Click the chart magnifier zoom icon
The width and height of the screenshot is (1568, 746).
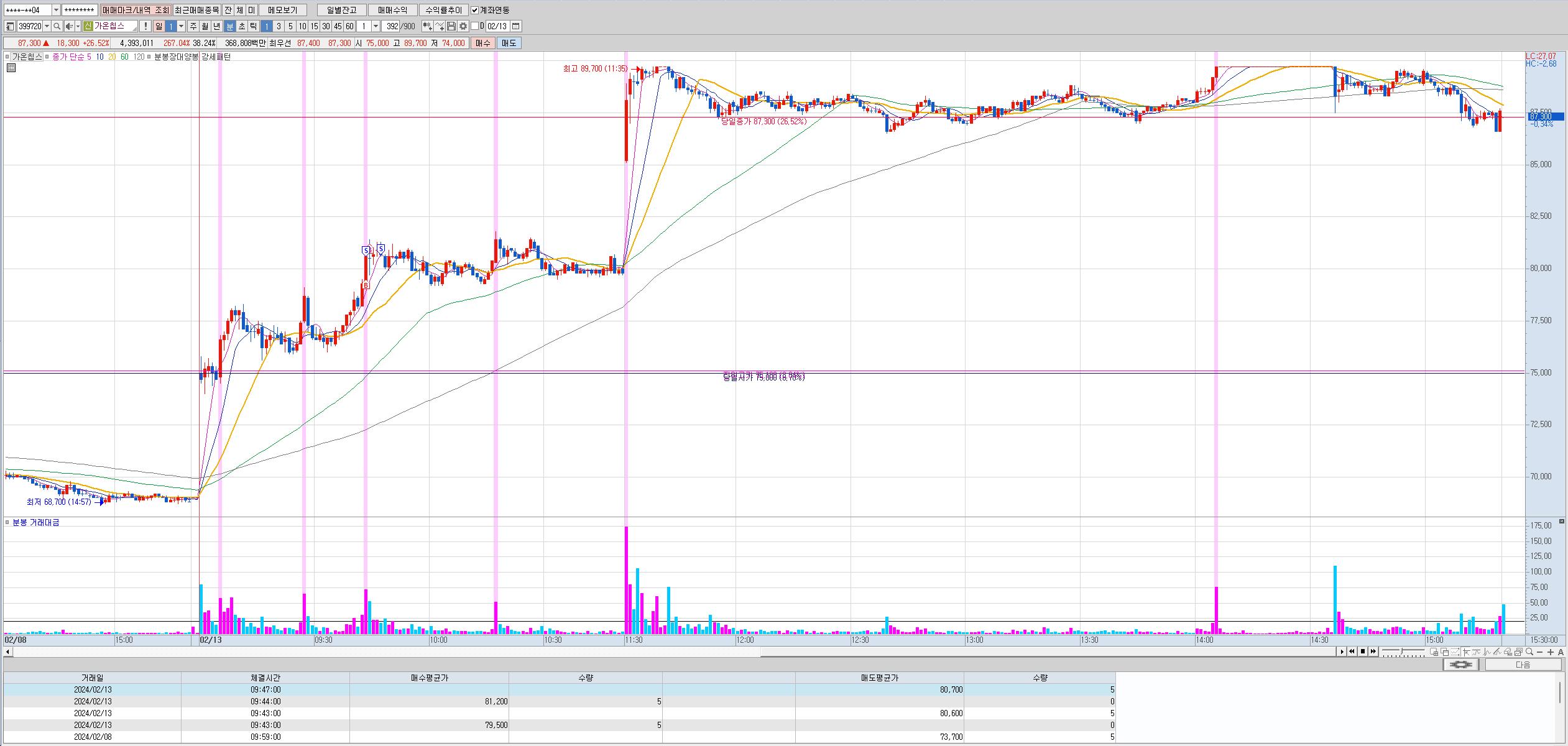1529,652
